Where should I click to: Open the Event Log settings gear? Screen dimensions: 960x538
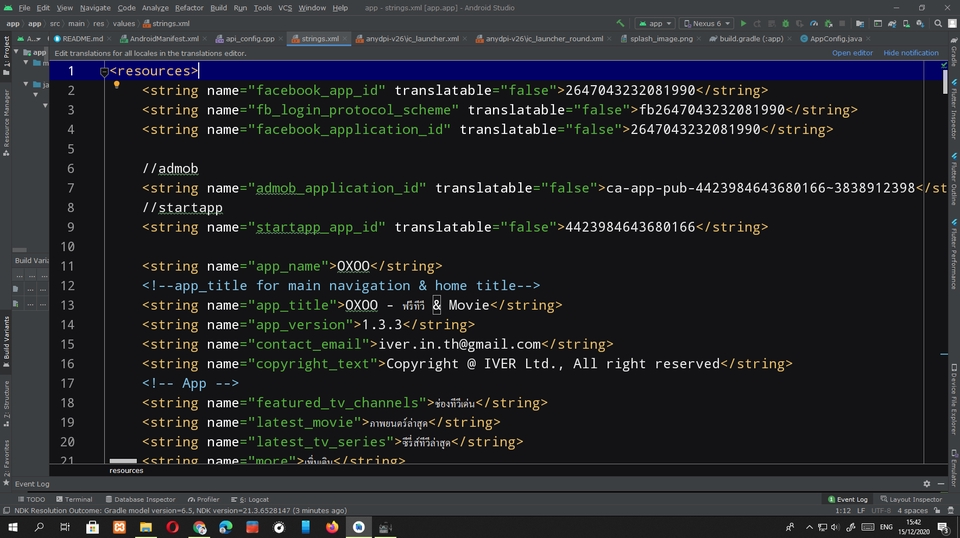pos(927,483)
